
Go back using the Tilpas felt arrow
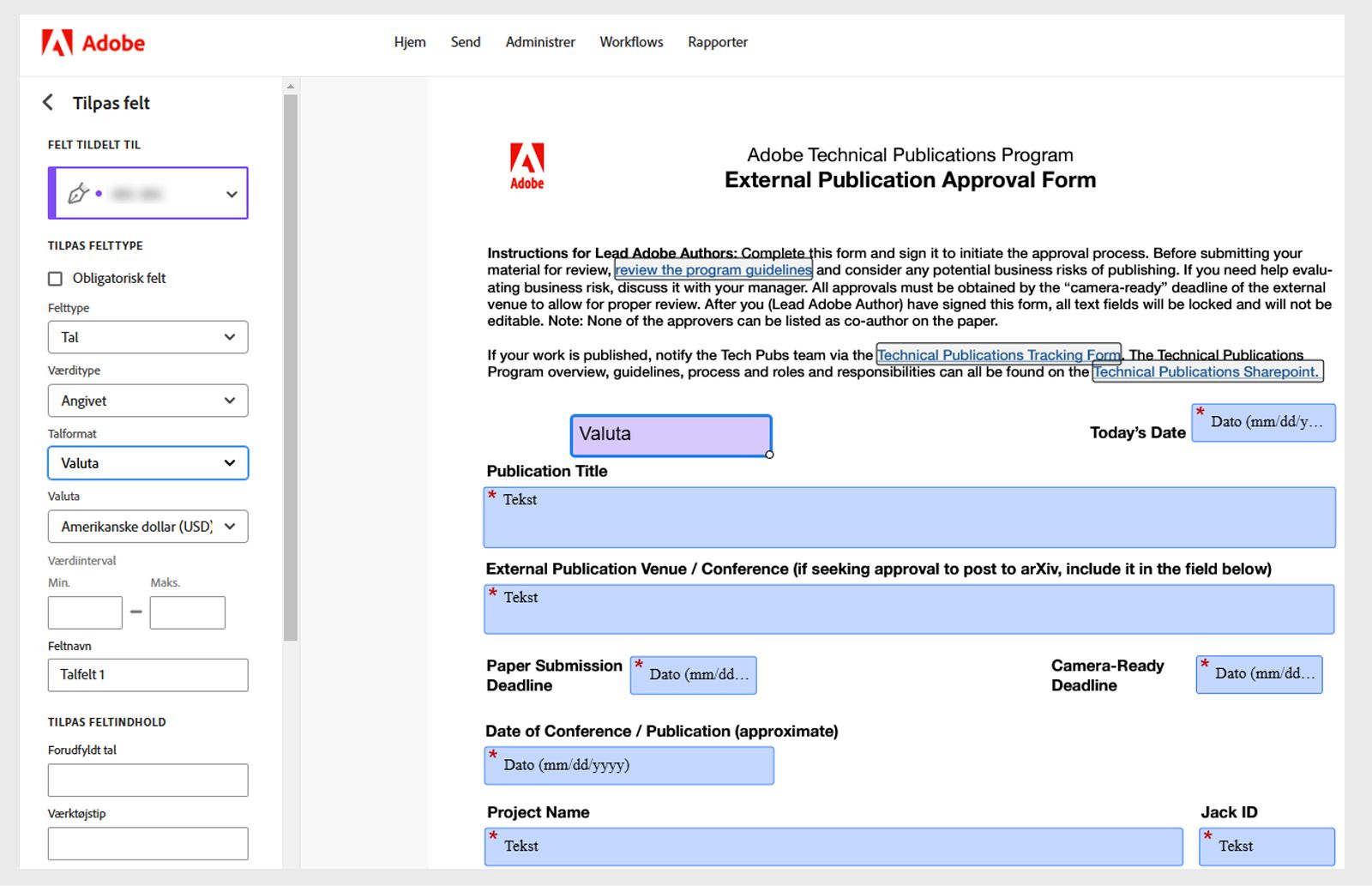point(48,103)
